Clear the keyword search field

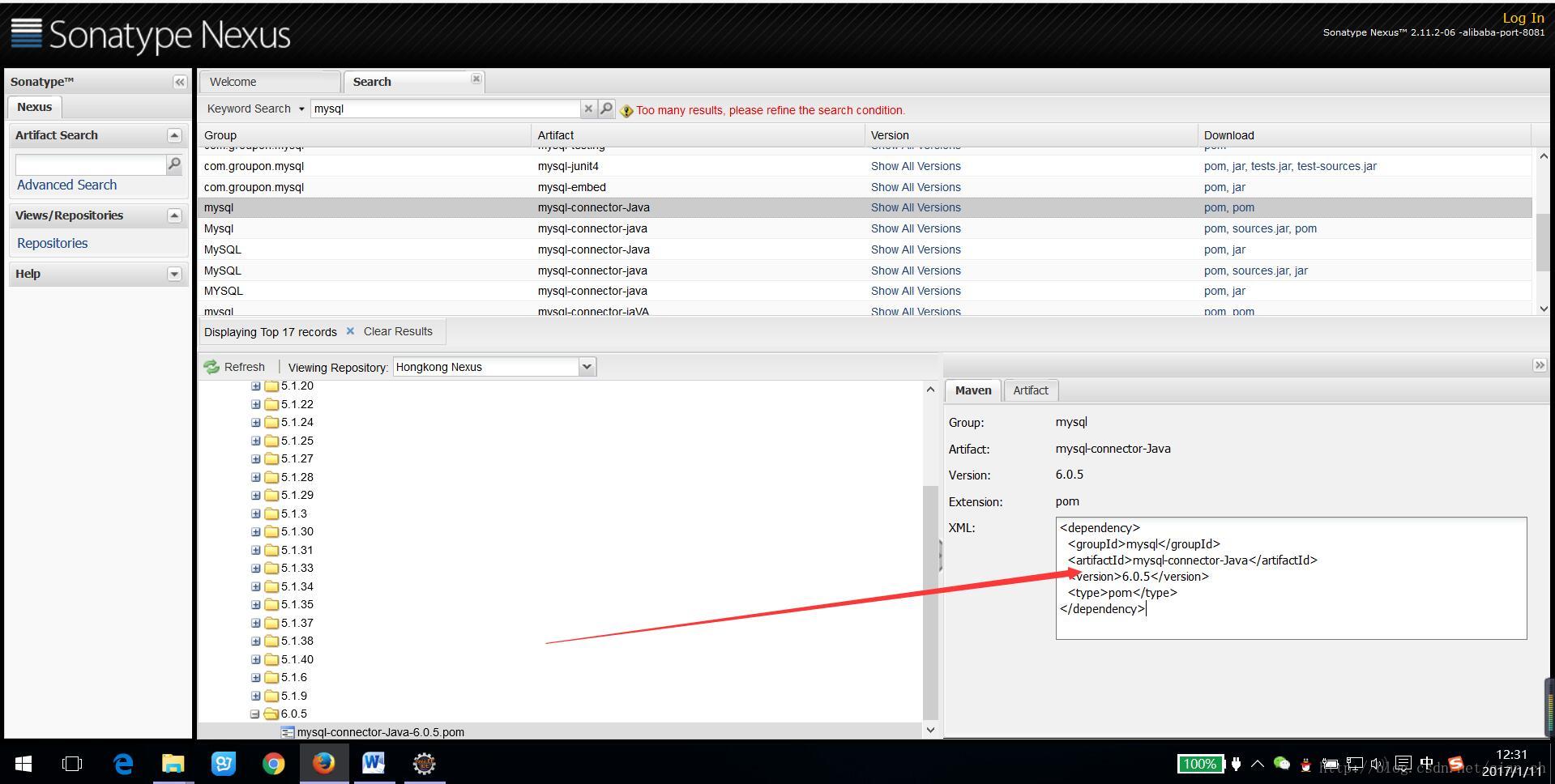588,109
